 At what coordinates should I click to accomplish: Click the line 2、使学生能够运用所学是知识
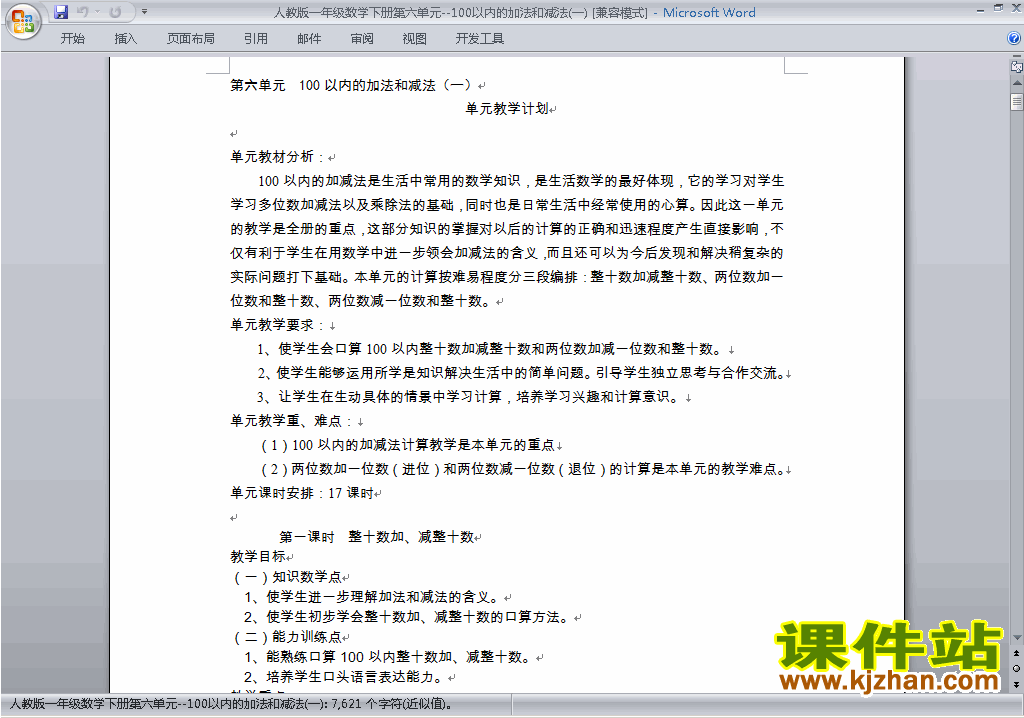pyautogui.click(x=520, y=373)
